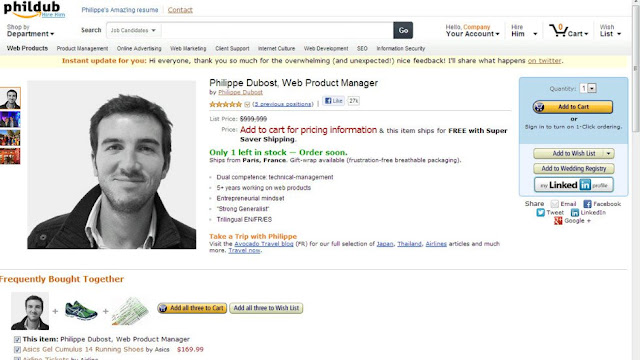Expand the Shop by Department menu
Viewport: 640px width, 360px height.
[x=30, y=31]
